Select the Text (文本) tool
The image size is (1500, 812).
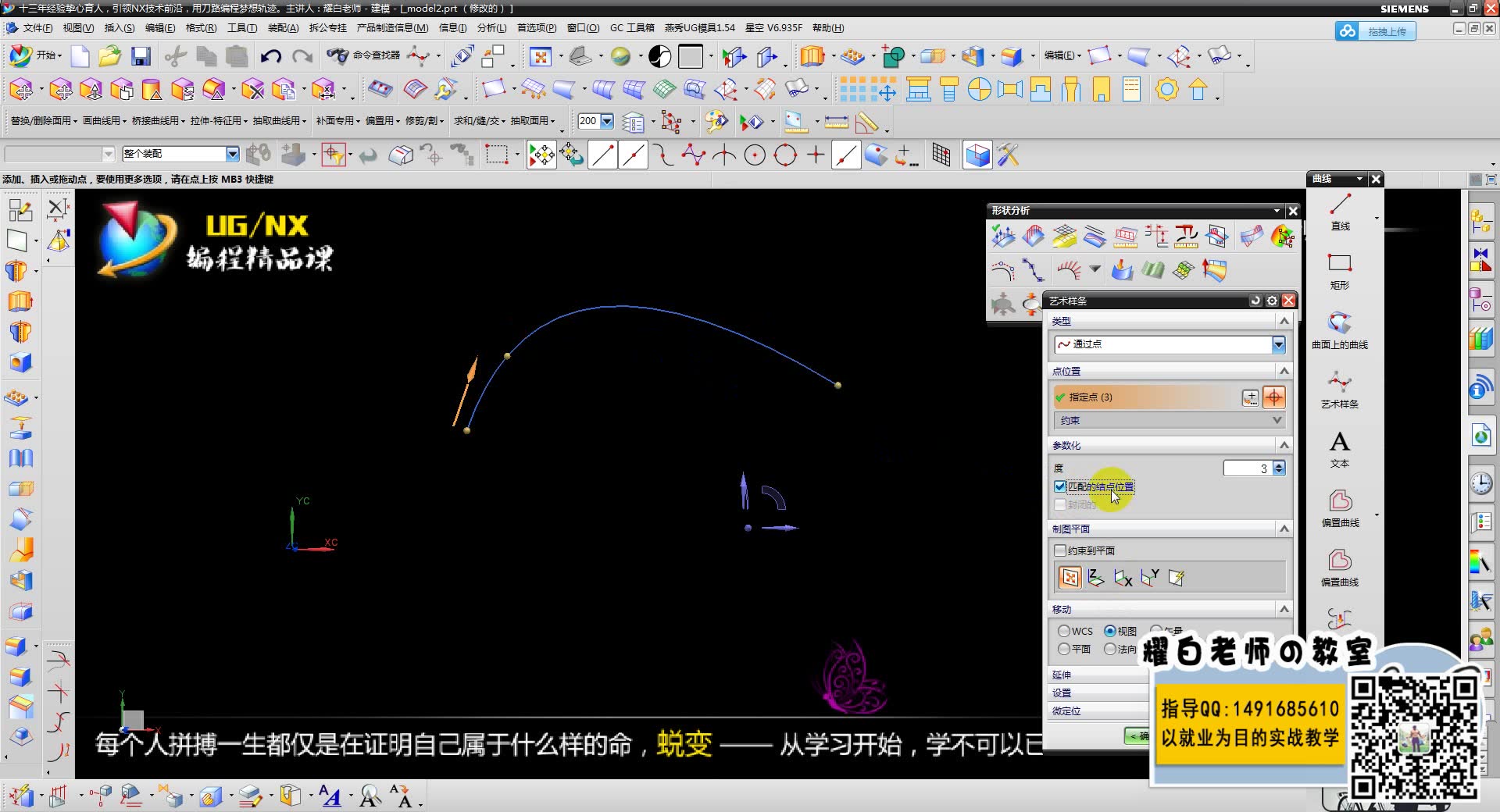[1340, 449]
